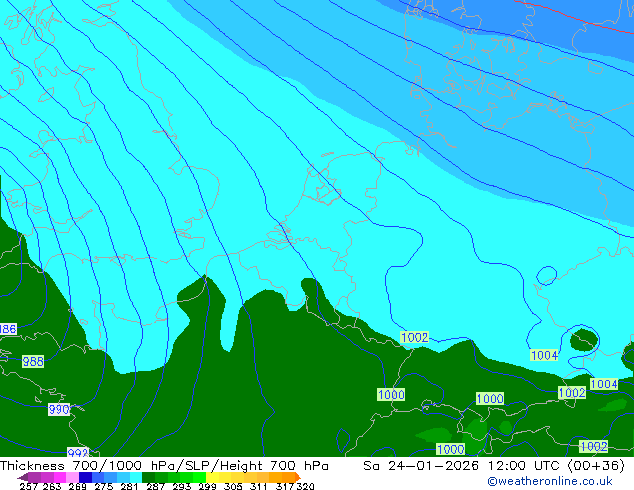Click the weatheronline.co.uk link
634x490 pixels.
[x=550, y=481]
